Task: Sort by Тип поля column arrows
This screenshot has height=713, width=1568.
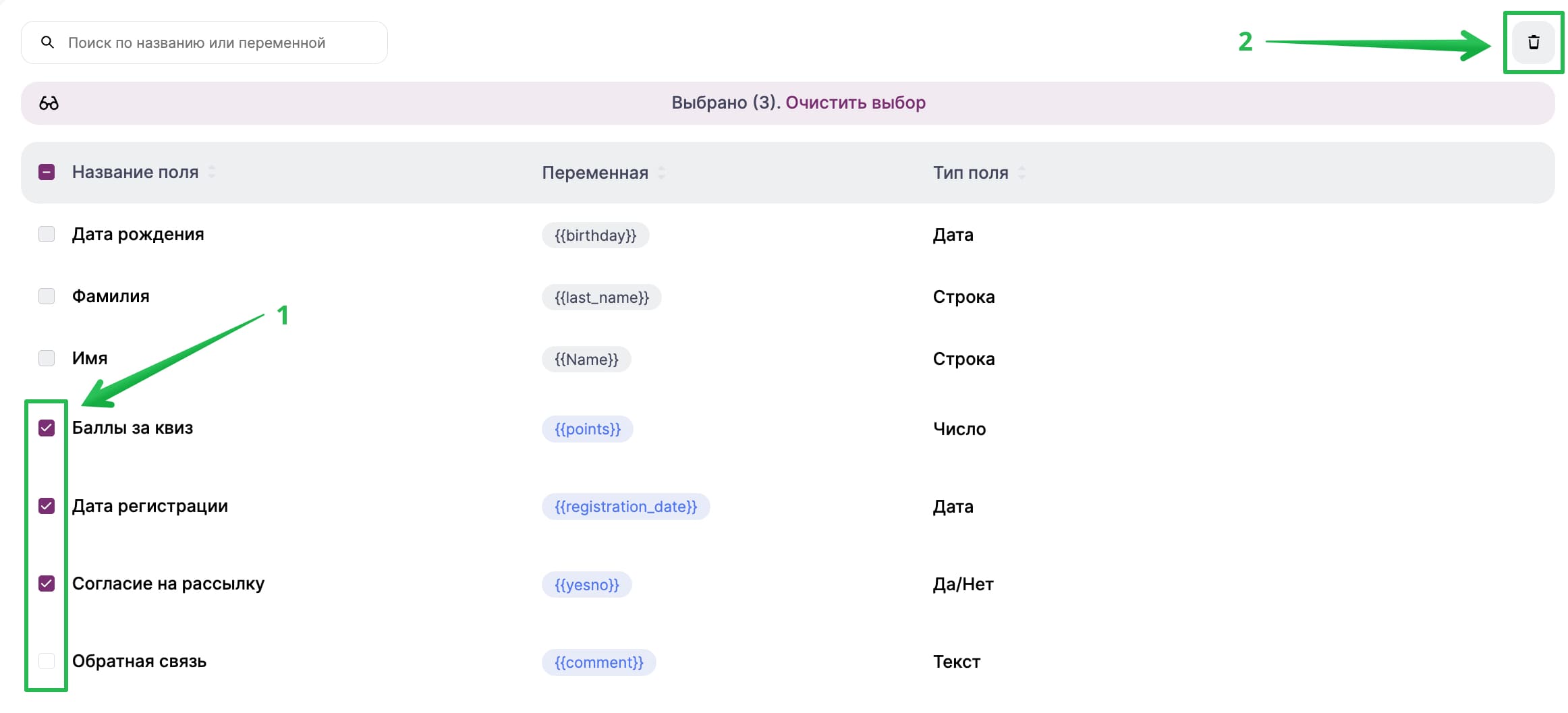Action: click(1021, 173)
